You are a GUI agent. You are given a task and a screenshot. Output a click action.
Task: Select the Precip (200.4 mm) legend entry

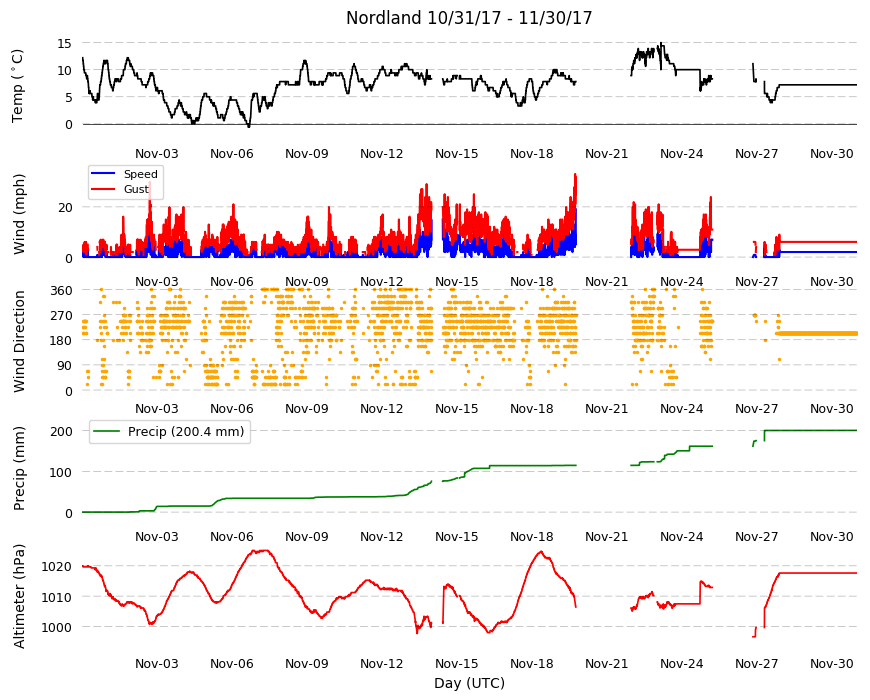click(x=170, y=432)
